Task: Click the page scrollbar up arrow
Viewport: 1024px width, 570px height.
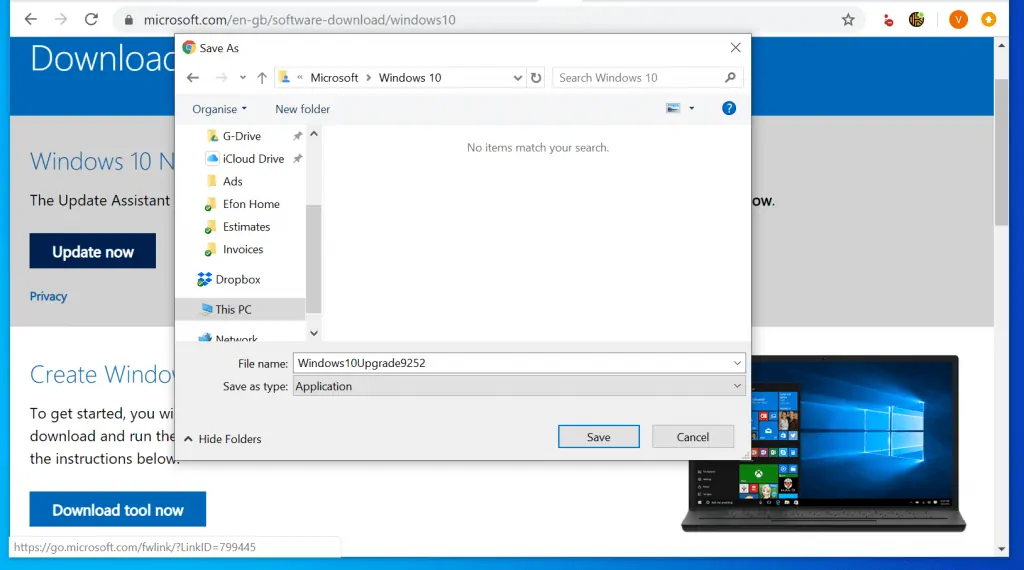Action: 1001,45
